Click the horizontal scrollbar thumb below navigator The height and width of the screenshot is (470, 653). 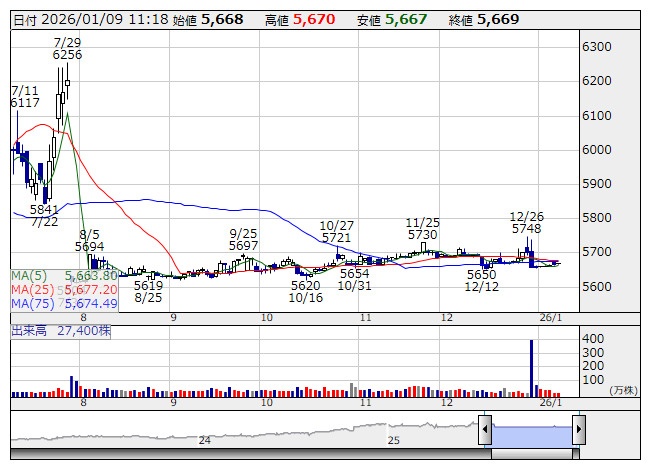pyautogui.click(x=531, y=455)
